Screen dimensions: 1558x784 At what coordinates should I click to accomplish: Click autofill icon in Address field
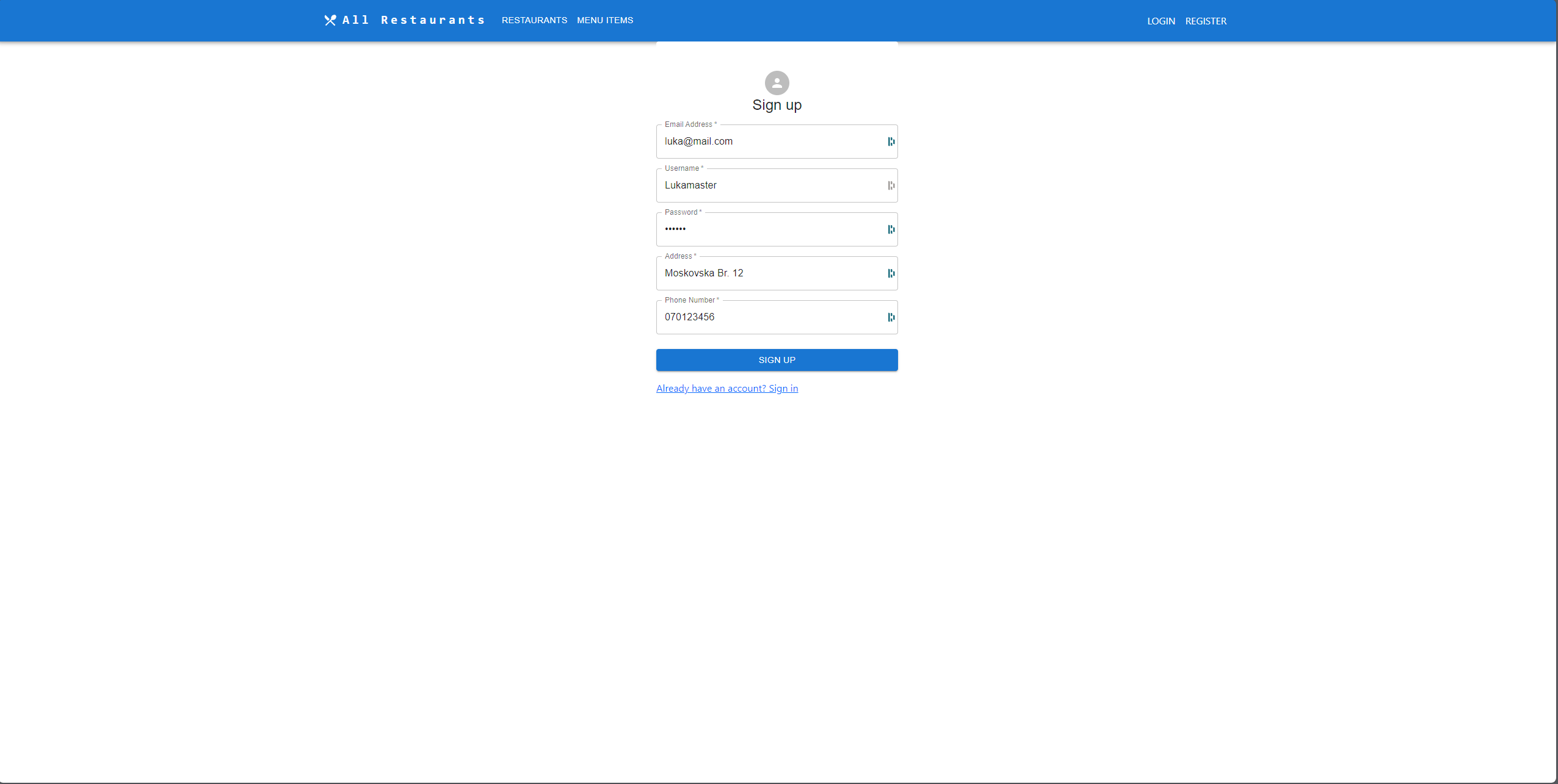click(x=891, y=273)
